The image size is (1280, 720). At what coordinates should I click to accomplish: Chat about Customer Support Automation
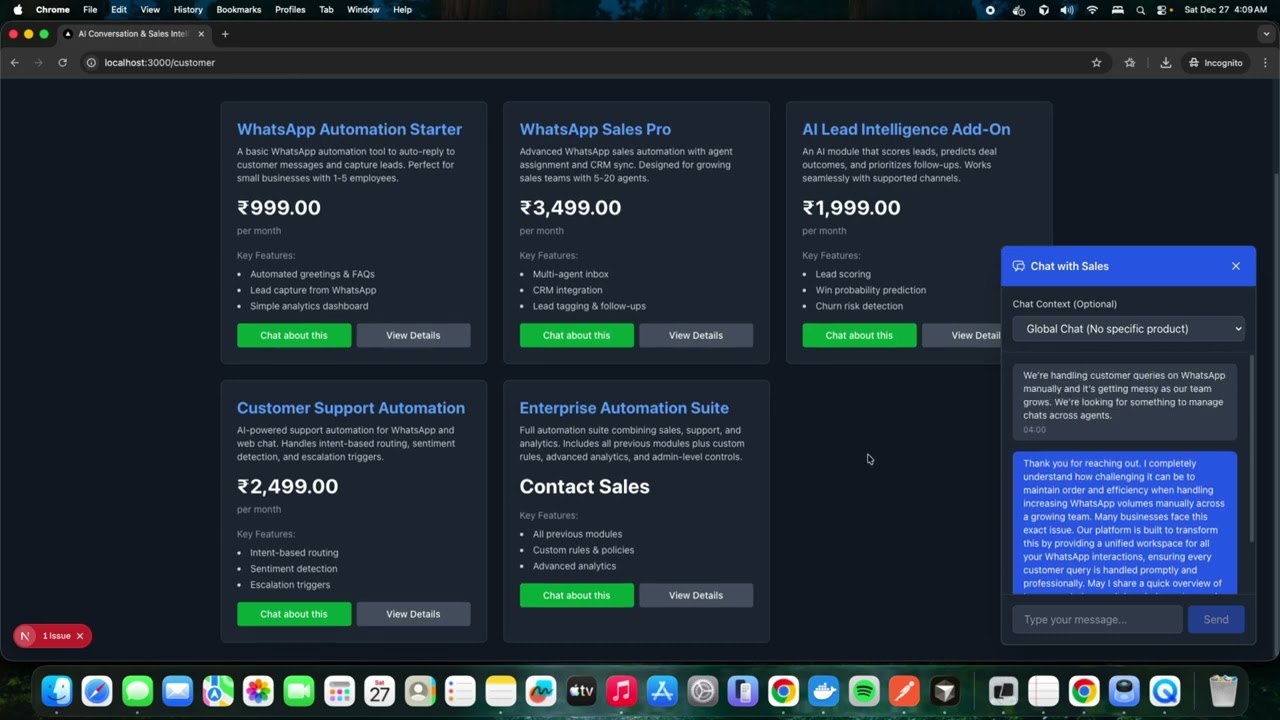tap(294, 614)
